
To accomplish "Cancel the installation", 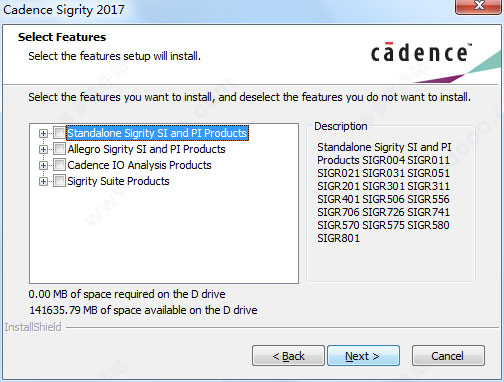I will pyautogui.click(x=448, y=356).
